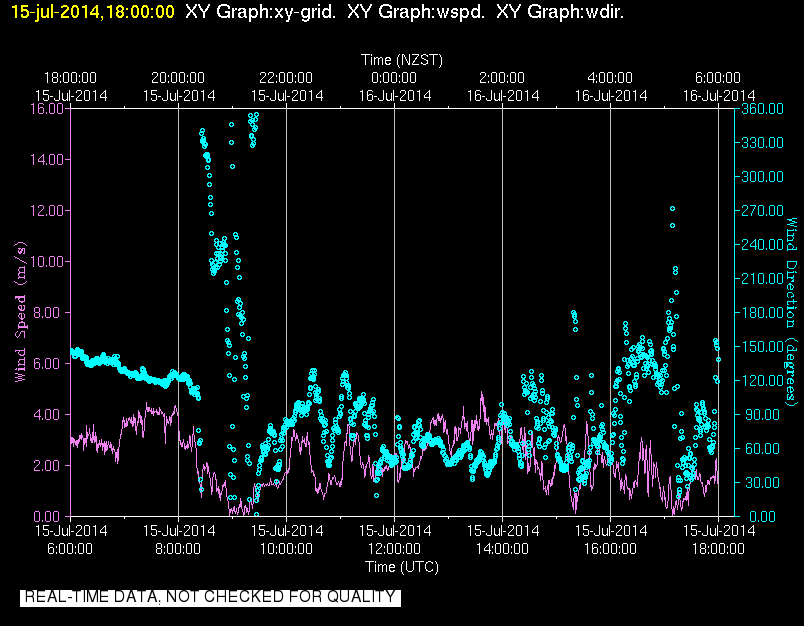Click the NZST axis tick label "6:00:00"

coord(718,78)
